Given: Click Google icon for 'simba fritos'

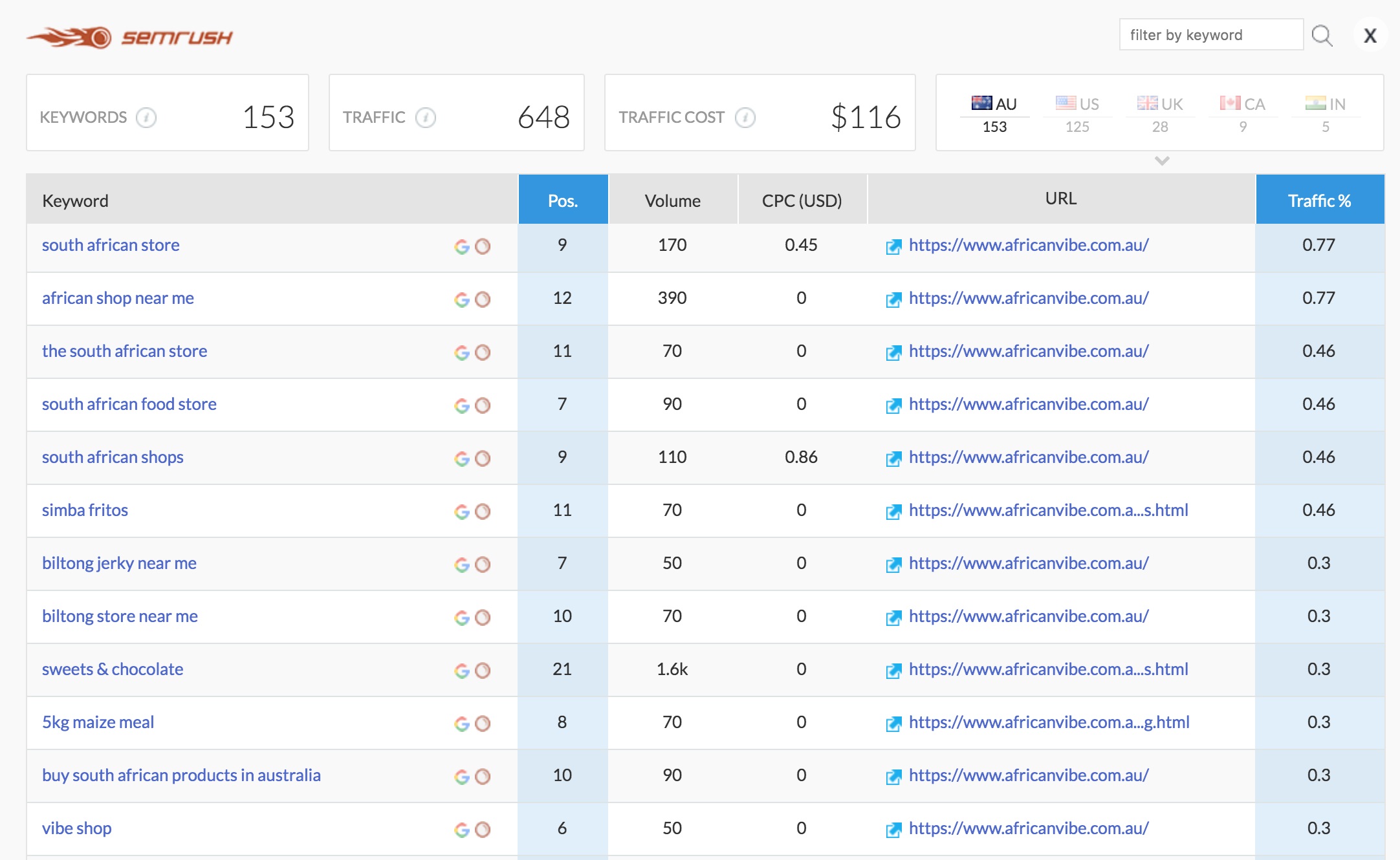Looking at the screenshot, I should click(461, 511).
